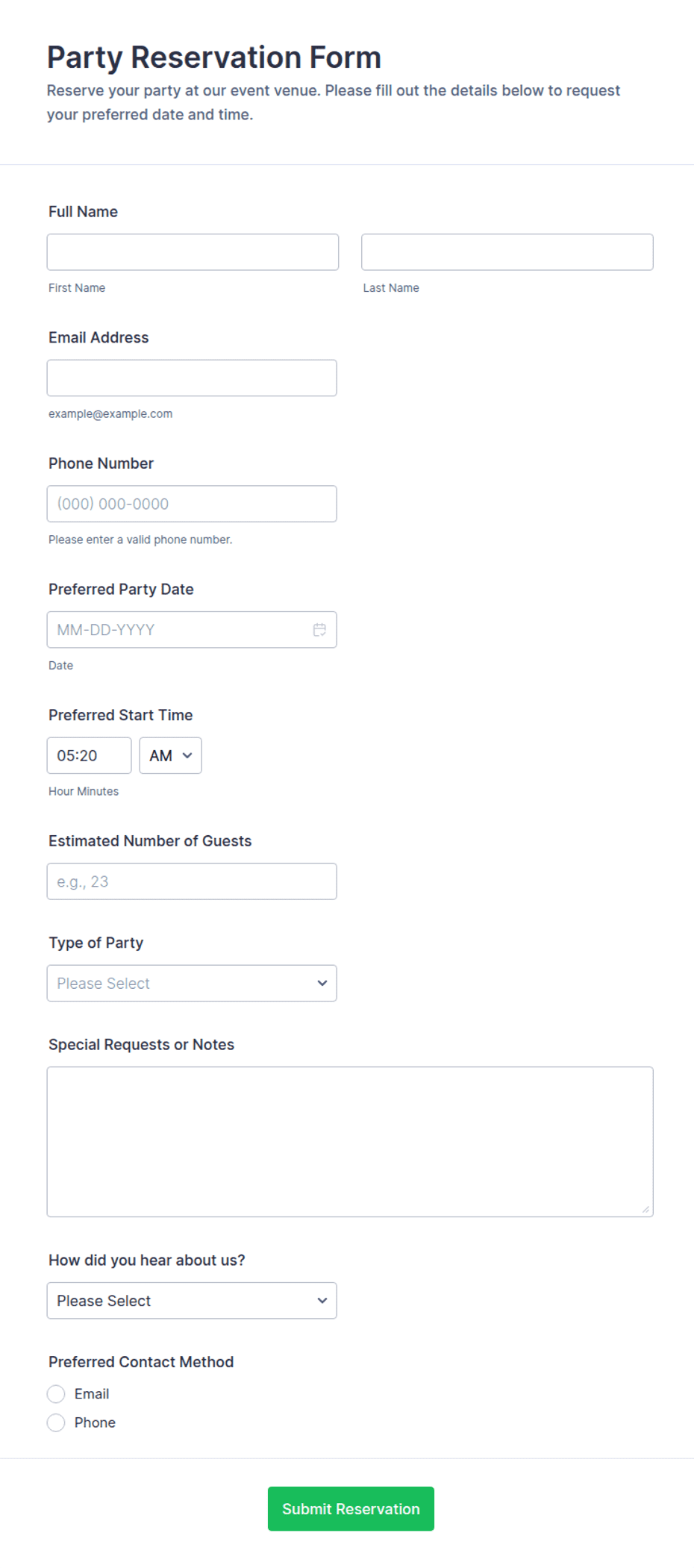Select the Email contact method radio
This screenshot has height=1568, width=694.
coord(56,1394)
